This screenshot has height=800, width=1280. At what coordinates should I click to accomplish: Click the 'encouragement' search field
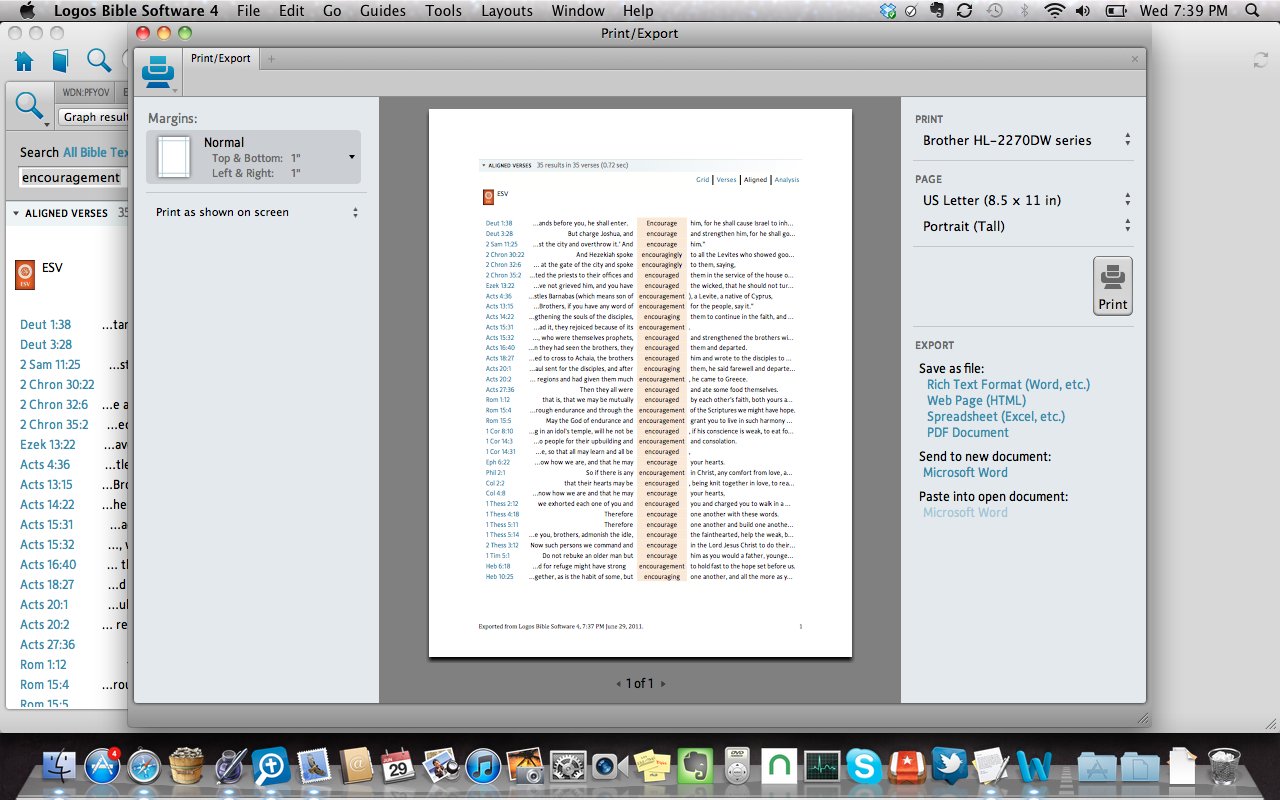[72, 177]
